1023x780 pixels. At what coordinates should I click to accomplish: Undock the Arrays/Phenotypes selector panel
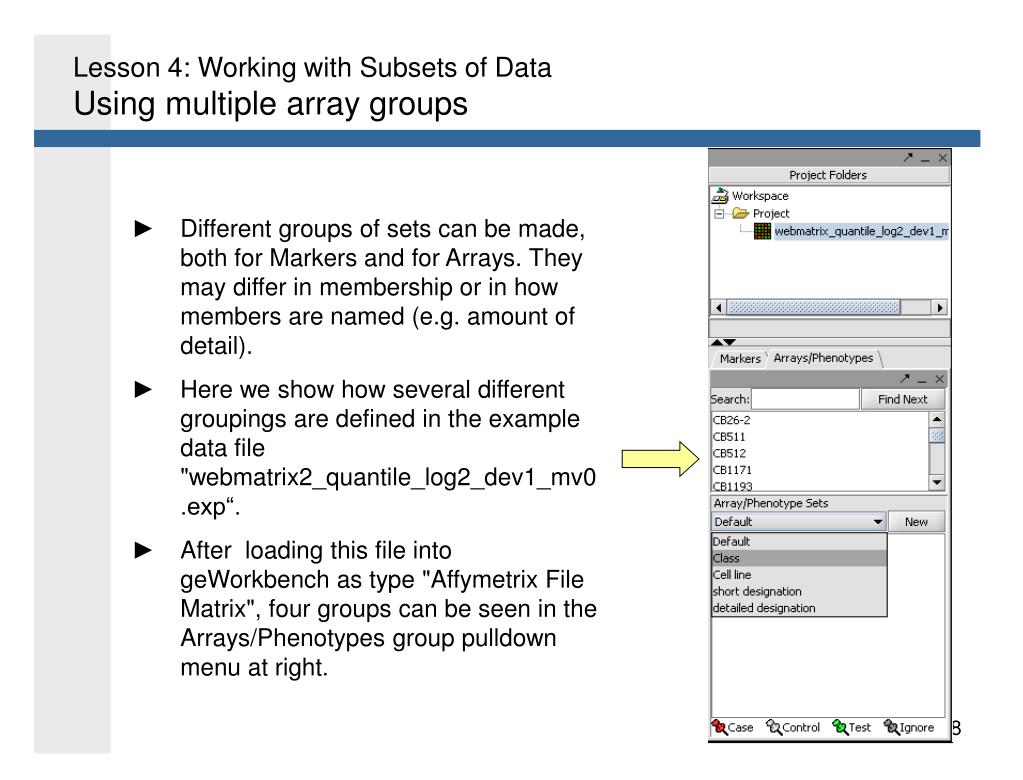(904, 378)
